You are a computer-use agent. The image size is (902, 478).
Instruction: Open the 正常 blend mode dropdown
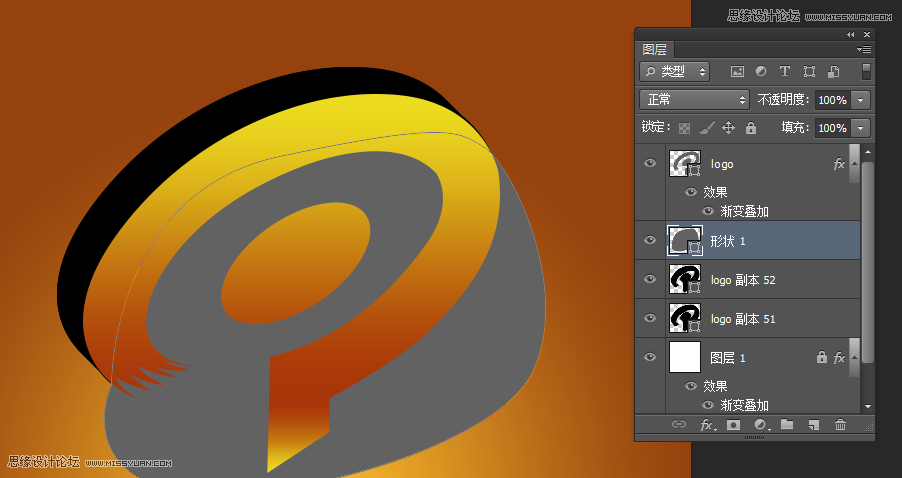pos(694,100)
